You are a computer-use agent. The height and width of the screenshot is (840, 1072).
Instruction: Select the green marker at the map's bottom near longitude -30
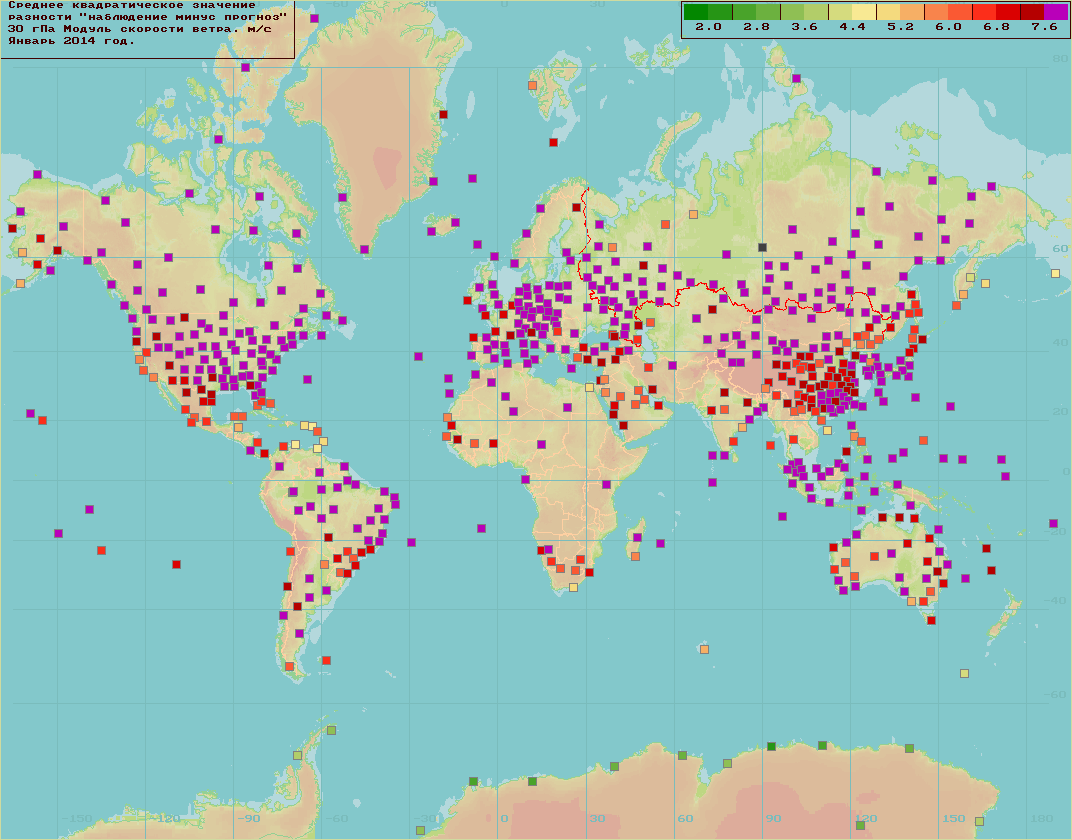click(x=420, y=830)
